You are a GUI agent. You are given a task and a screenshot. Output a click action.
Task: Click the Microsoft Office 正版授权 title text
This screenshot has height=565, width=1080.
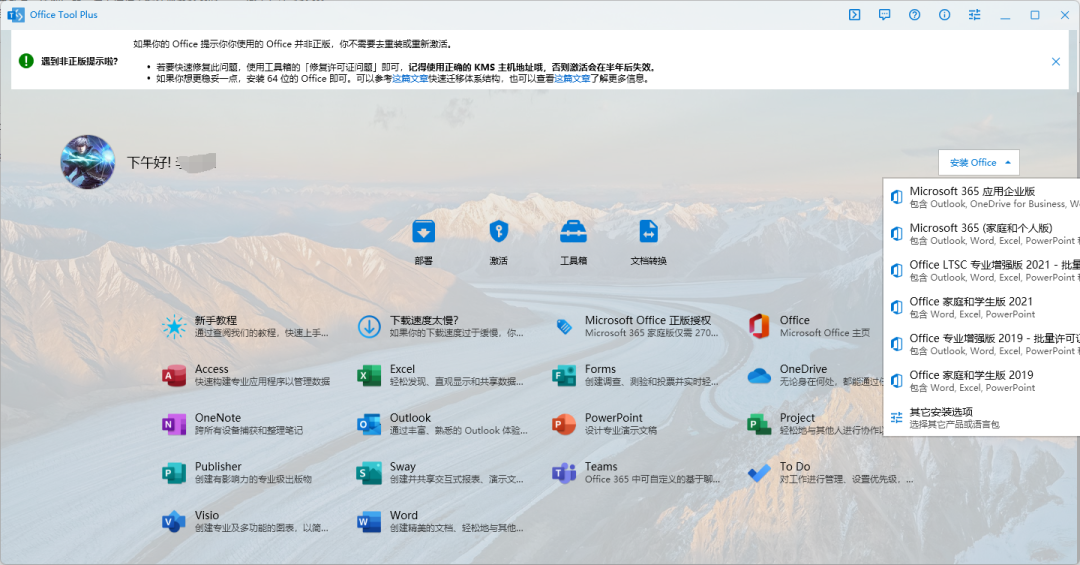click(647, 320)
